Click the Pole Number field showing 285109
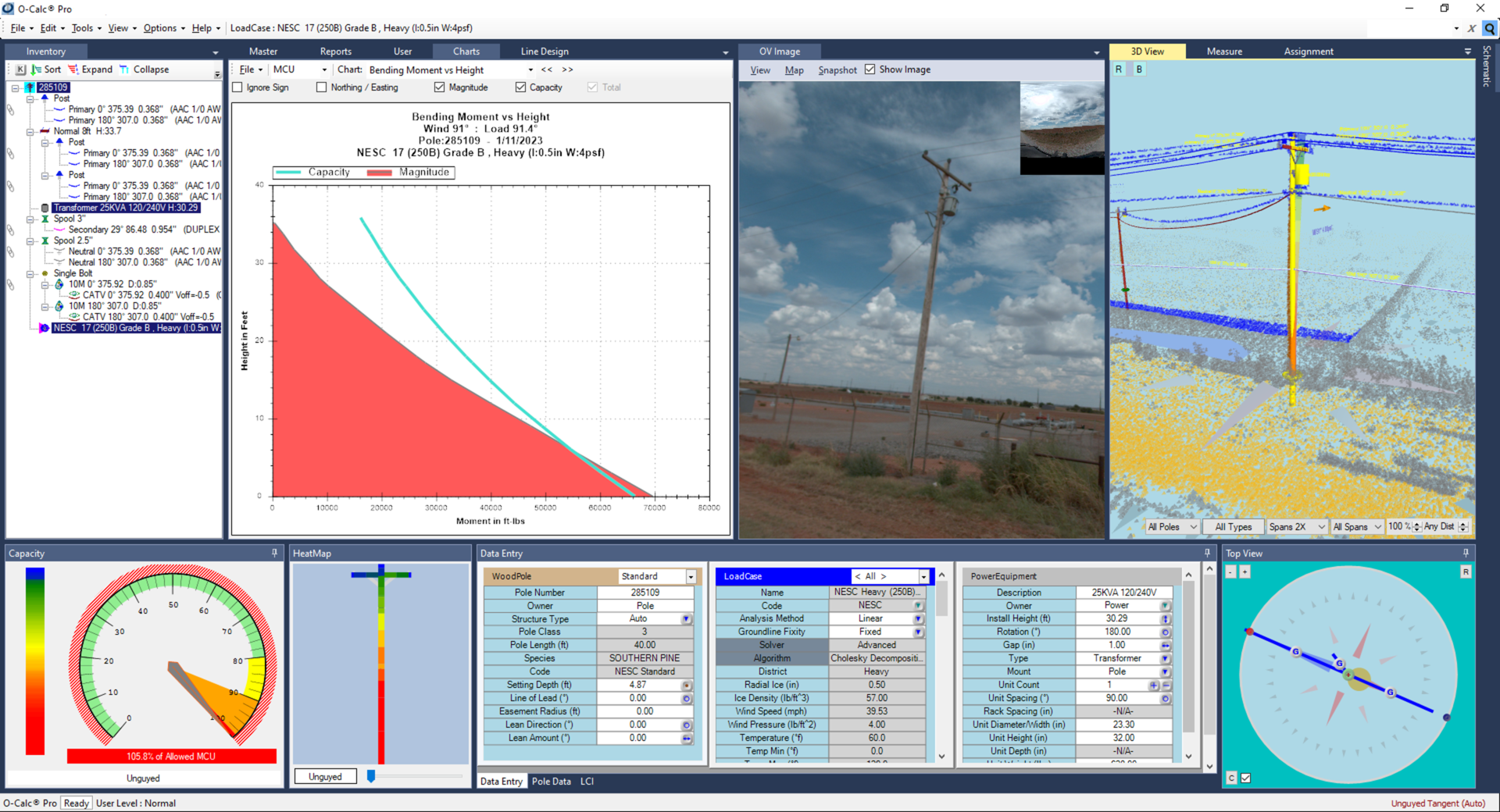Screen dimensions: 1500x812 click(645, 592)
